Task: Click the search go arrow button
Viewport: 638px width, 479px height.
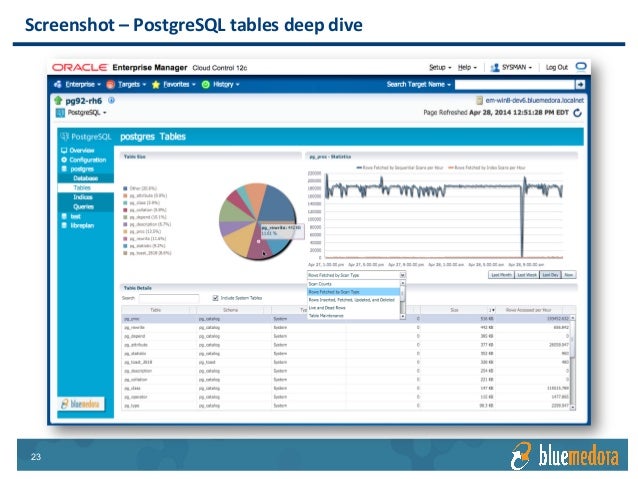Action: tap(580, 84)
